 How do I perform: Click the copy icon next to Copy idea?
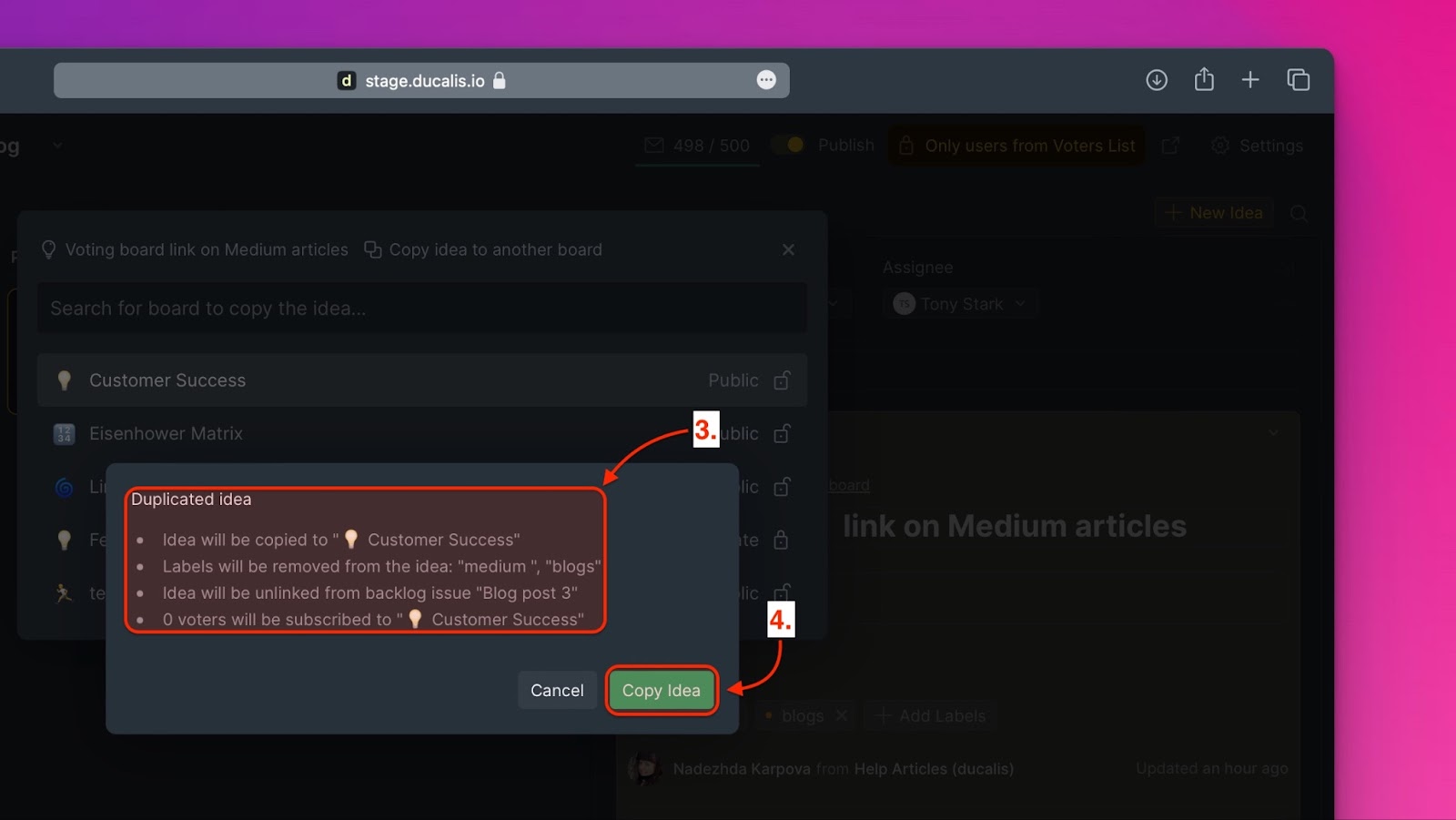[373, 249]
